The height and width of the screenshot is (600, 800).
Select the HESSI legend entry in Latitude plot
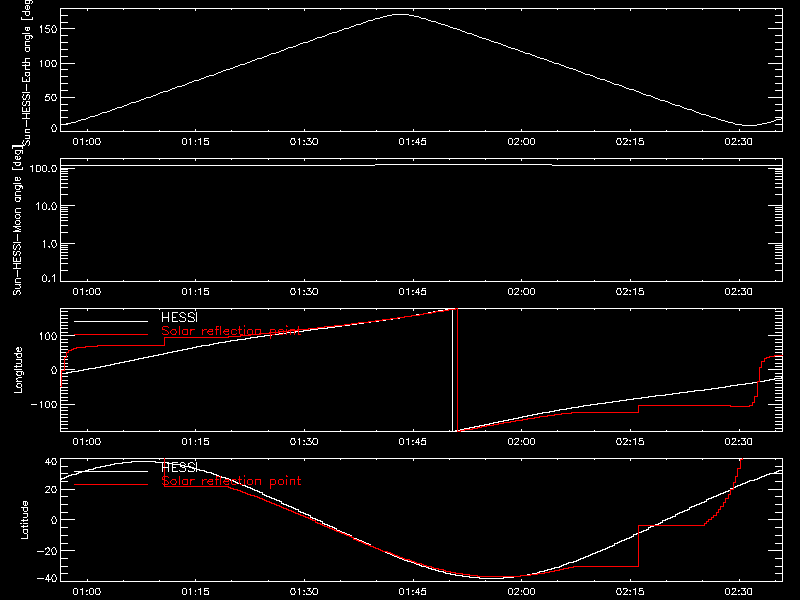tap(179, 467)
